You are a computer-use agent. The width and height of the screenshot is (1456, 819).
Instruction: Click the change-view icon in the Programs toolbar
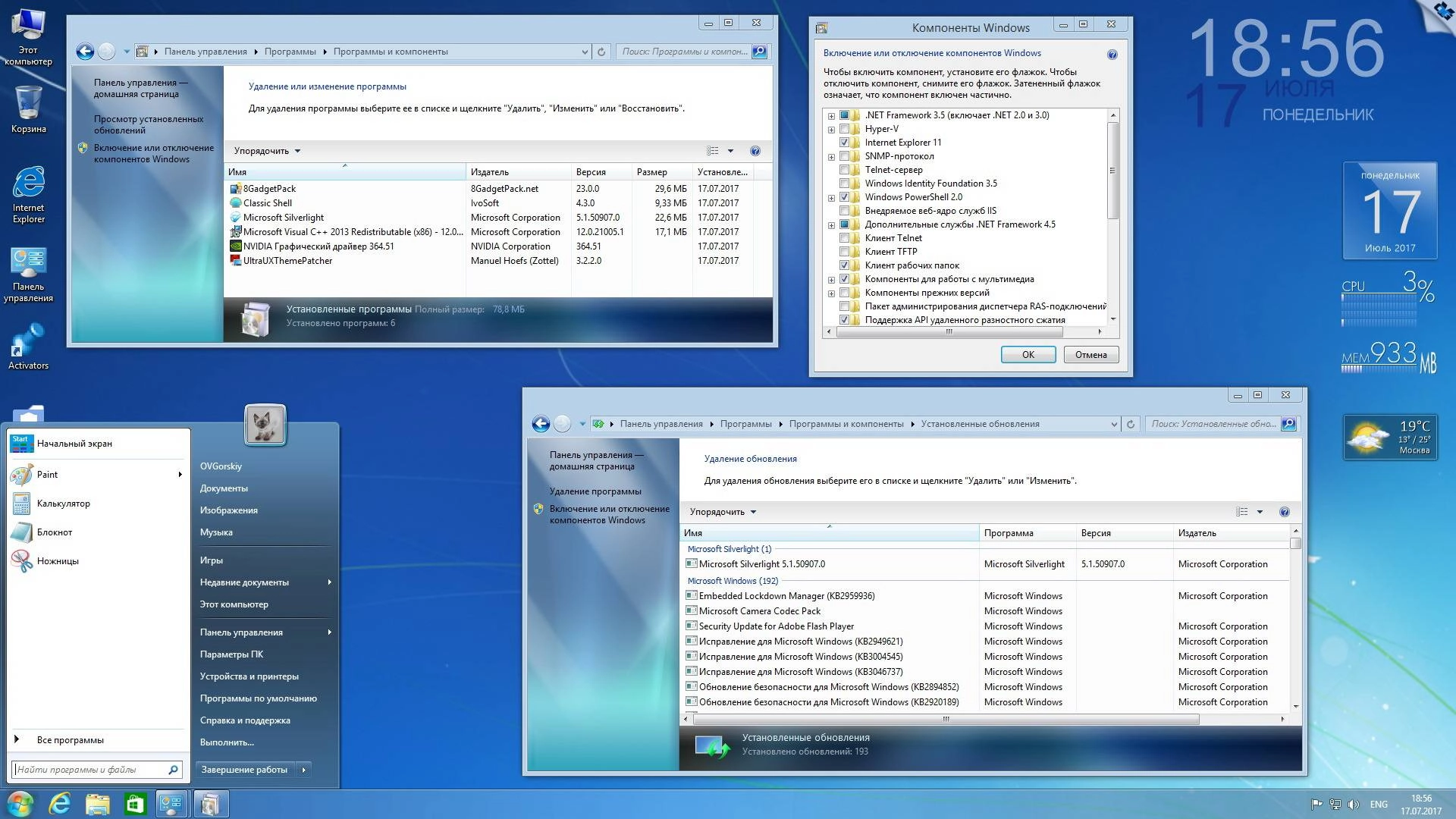(714, 150)
